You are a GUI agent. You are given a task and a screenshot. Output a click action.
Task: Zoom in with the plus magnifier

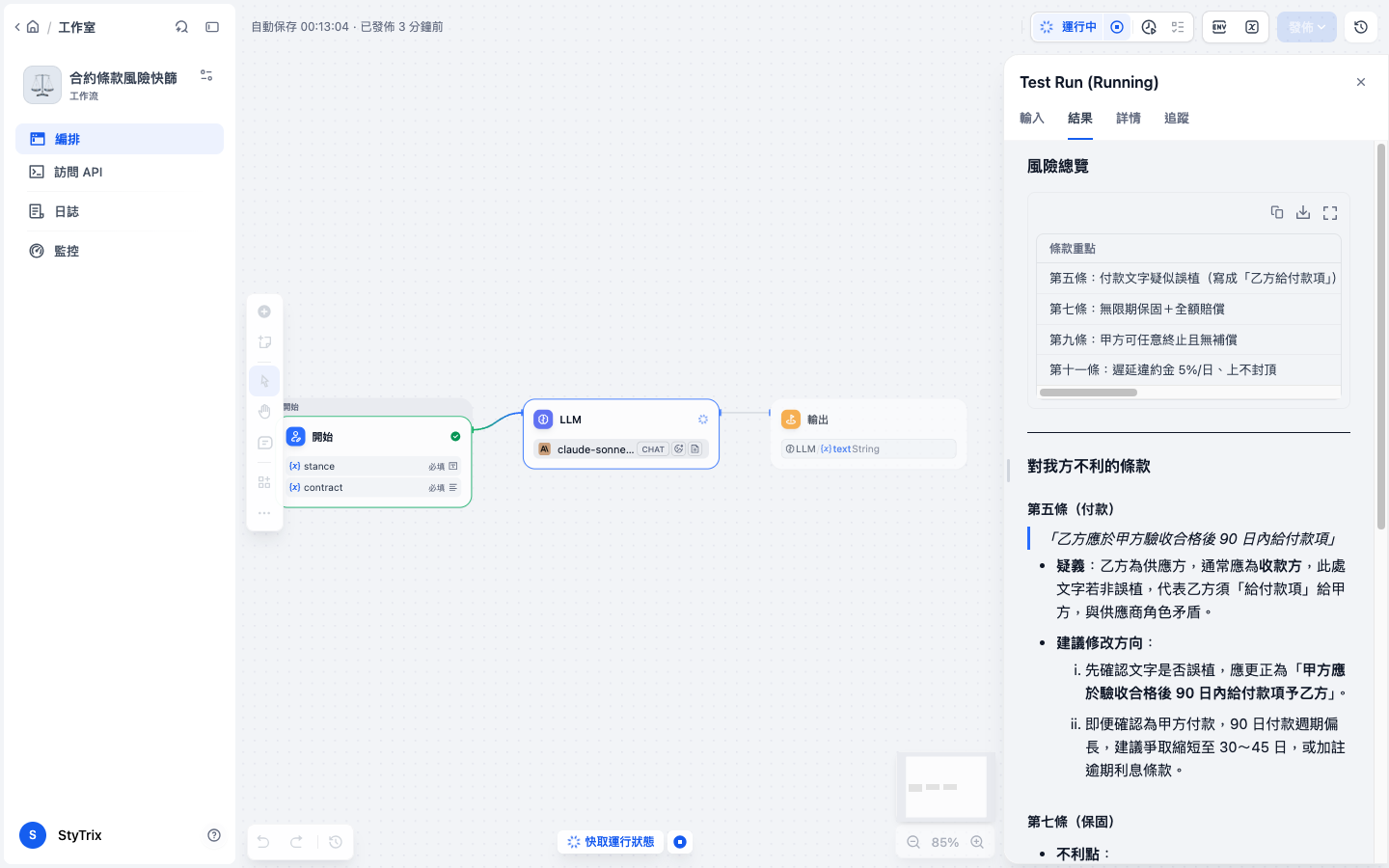(977, 842)
